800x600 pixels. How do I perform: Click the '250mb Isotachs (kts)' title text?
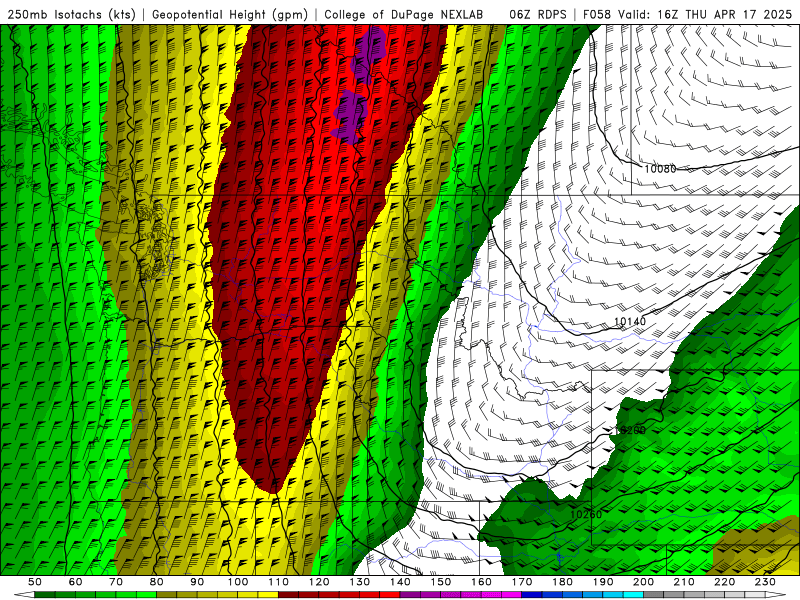tap(72, 15)
